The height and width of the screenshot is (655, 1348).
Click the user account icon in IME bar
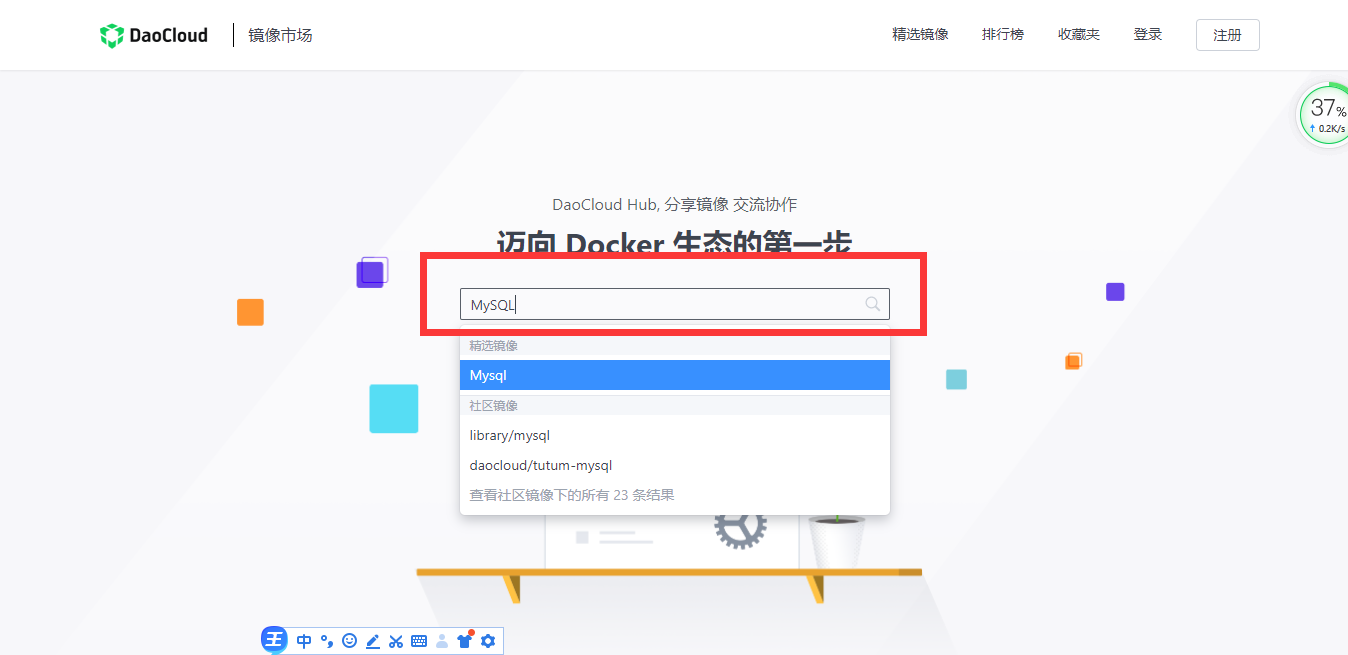pos(442,641)
